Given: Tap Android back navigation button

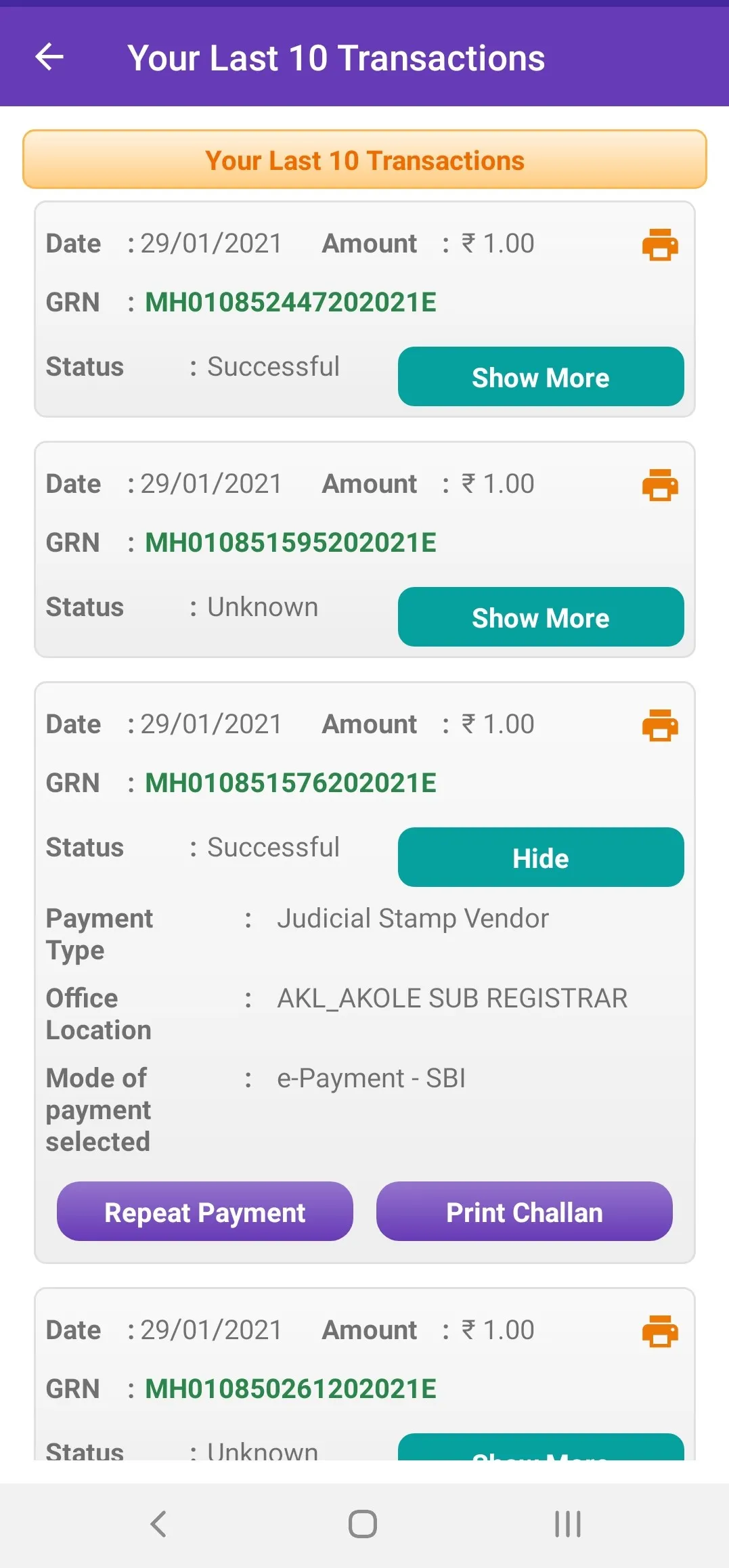Looking at the screenshot, I should tap(158, 1524).
